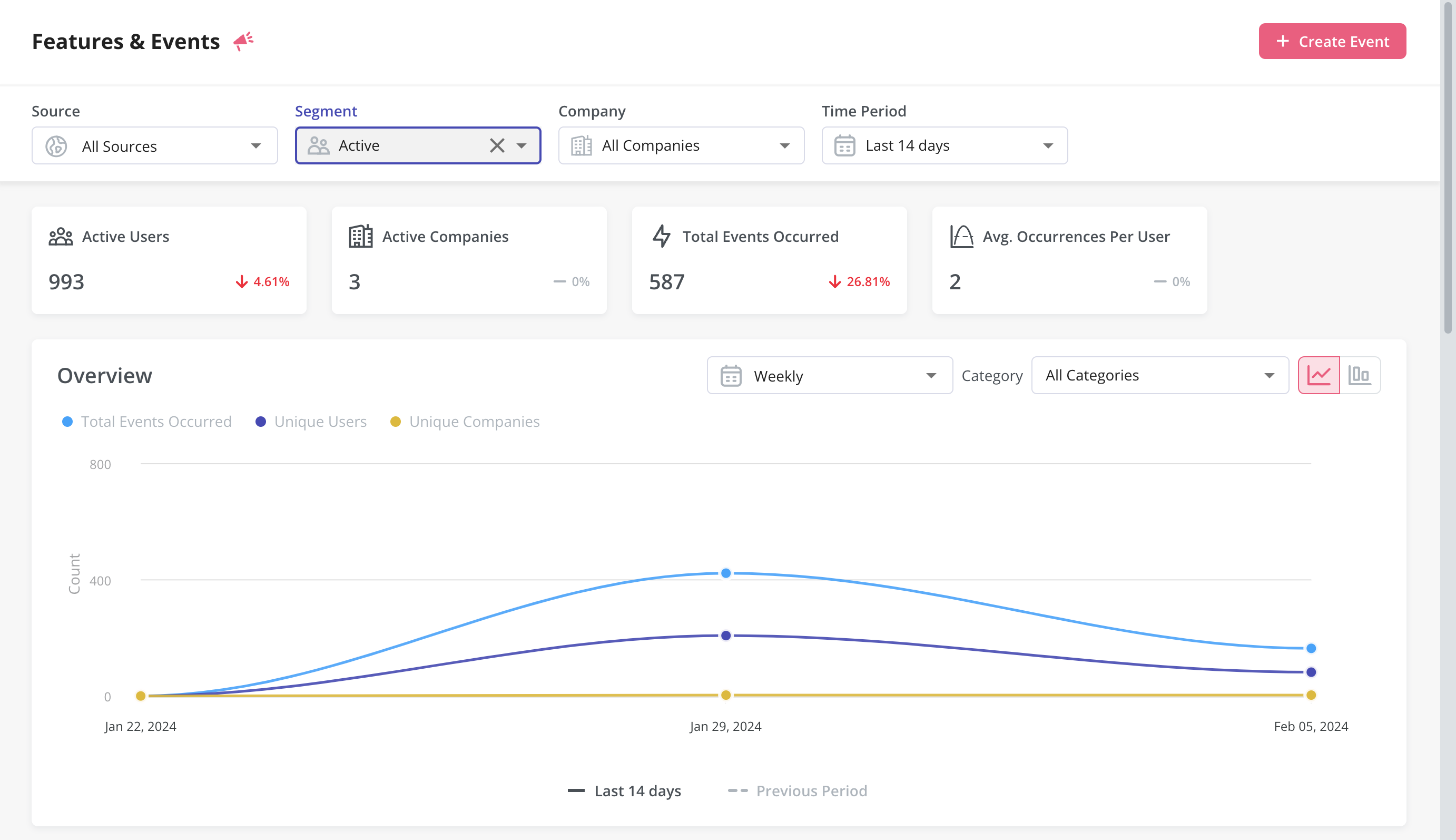Toggle Total Events Occurred legend series

pos(146,422)
